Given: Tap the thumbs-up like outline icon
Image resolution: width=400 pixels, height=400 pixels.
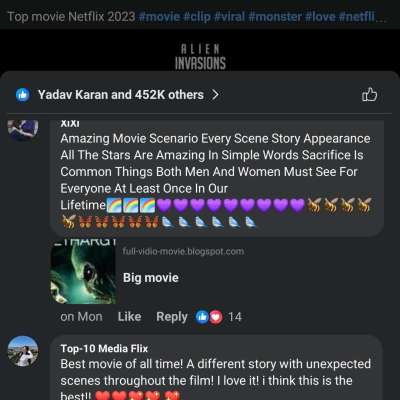Looking at the screenshot, I should [x=369, y=95].
